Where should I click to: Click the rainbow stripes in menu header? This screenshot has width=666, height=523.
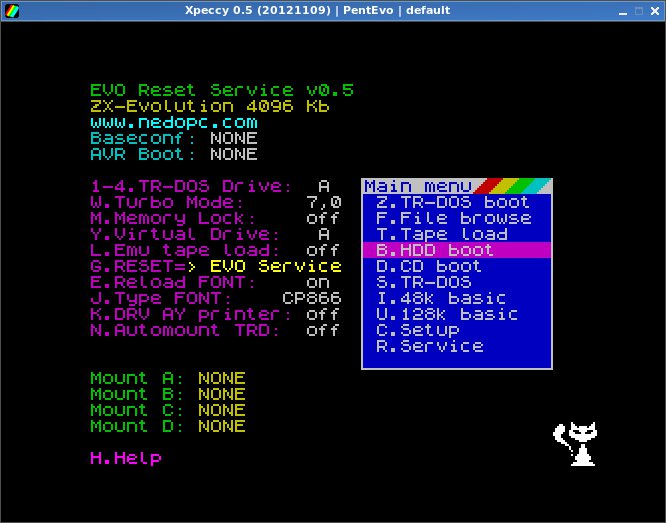click(x=513, y=186)
